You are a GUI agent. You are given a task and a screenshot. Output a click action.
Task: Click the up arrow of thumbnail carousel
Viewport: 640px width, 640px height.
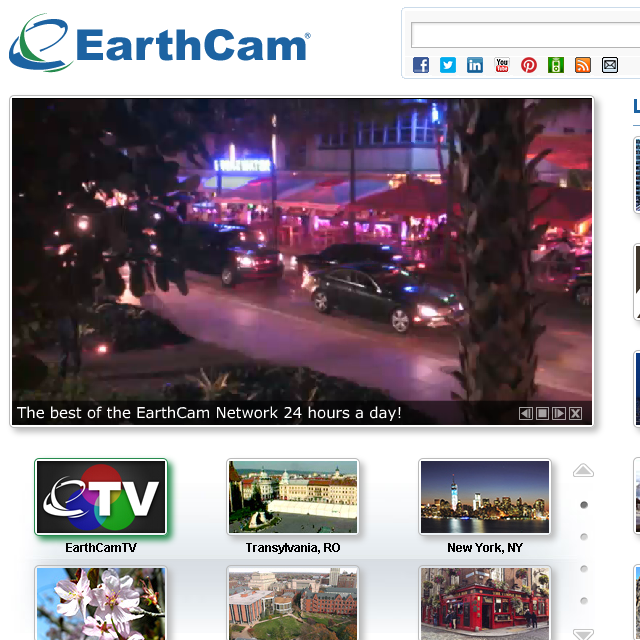tap(583, 471)
